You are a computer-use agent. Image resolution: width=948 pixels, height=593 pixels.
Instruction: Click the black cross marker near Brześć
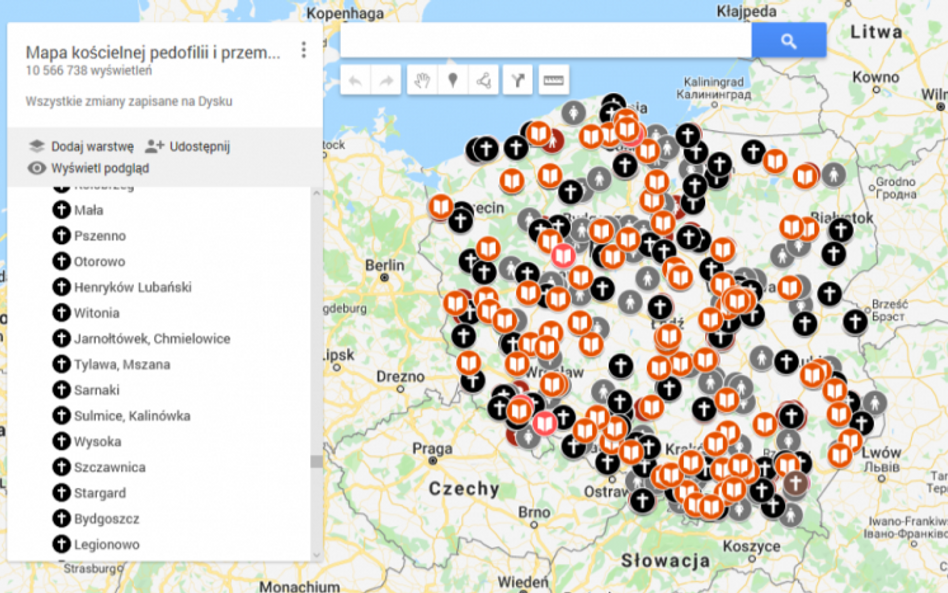[x=855, y=322]
